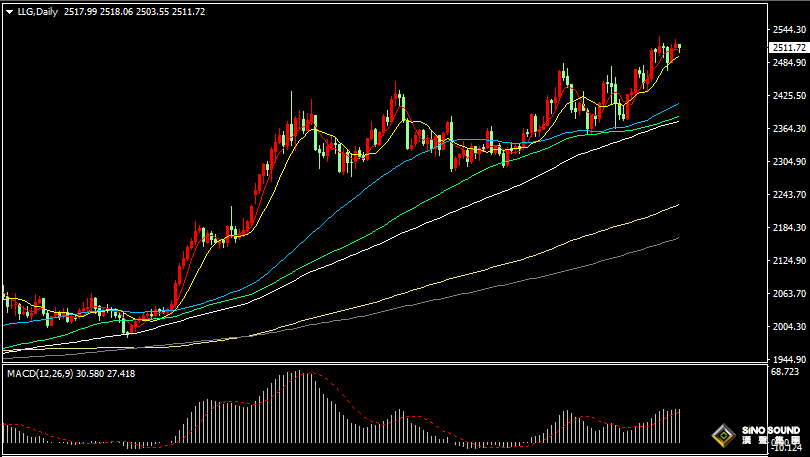Image resolution: width=810 pixels, height=457 pixels.
Task: Click the 2243.70 price axis label
Action: (789, 195)
